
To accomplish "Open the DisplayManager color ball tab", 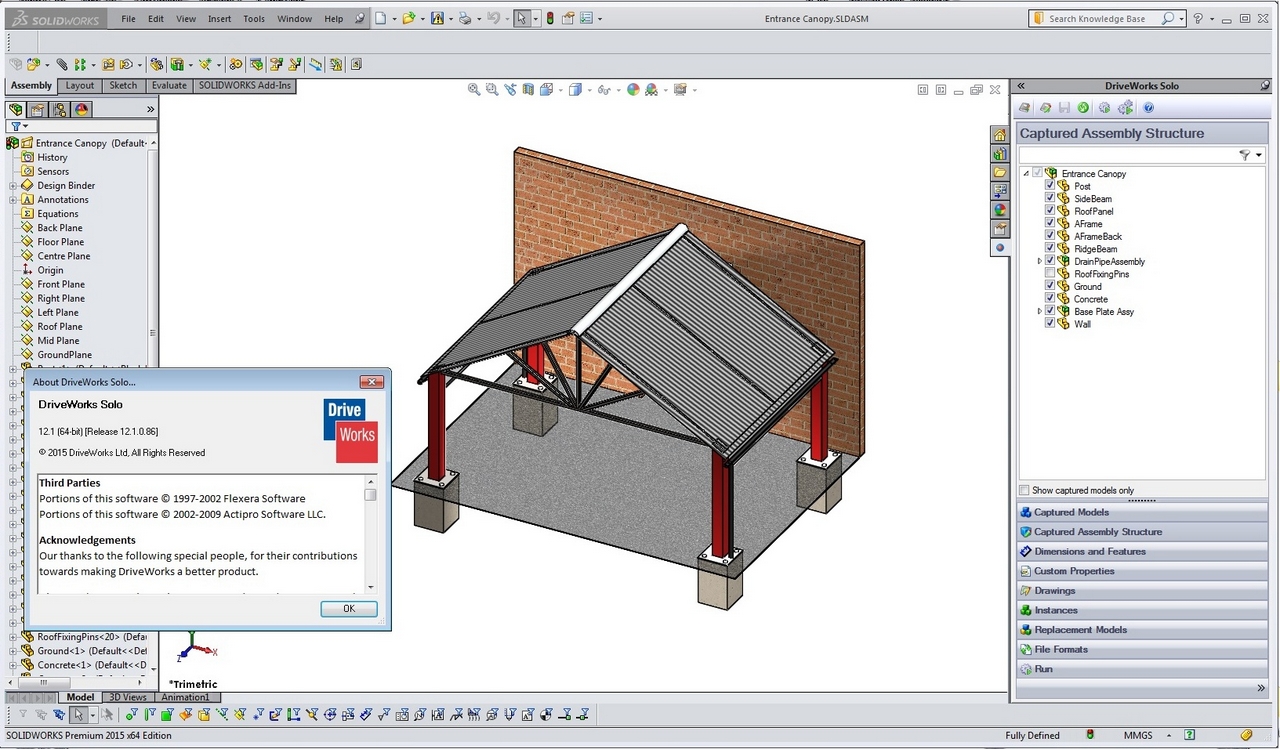I will pos(82,109).
